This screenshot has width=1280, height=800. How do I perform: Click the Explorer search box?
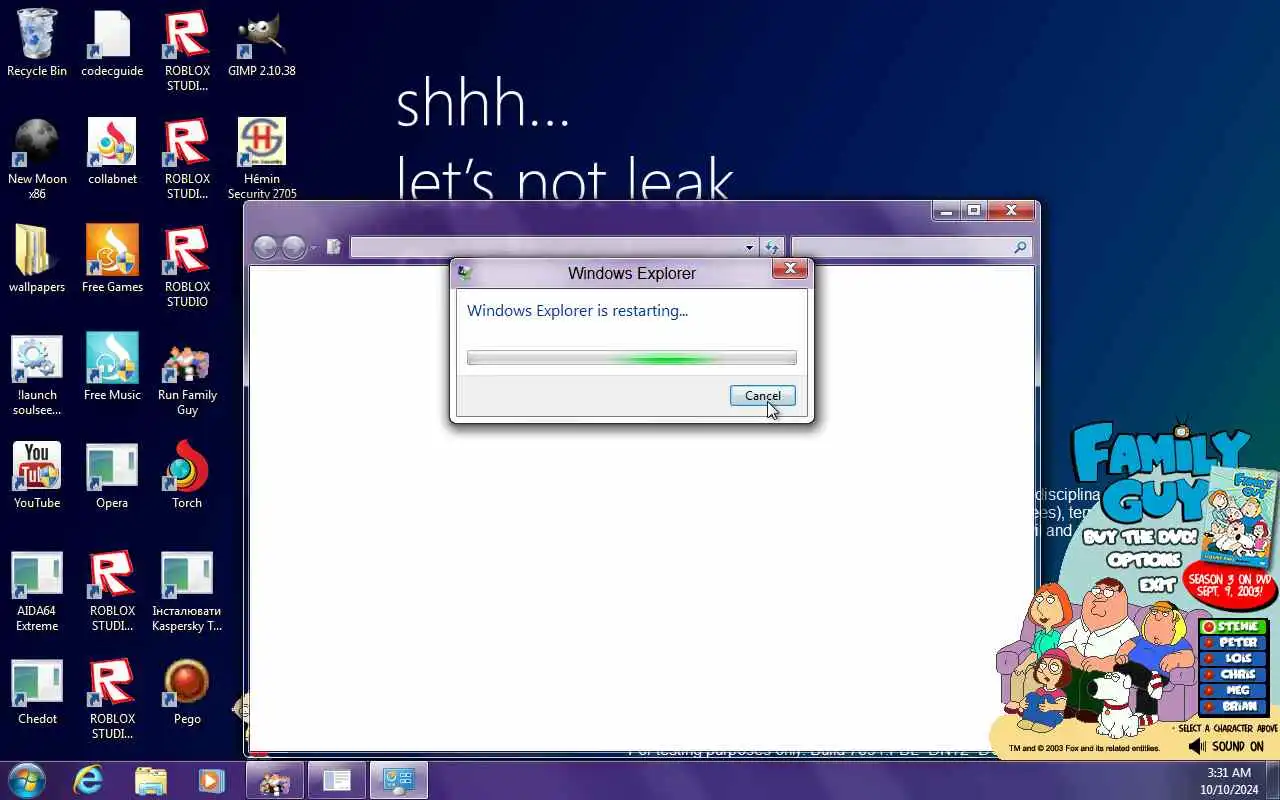coord(910,247)
